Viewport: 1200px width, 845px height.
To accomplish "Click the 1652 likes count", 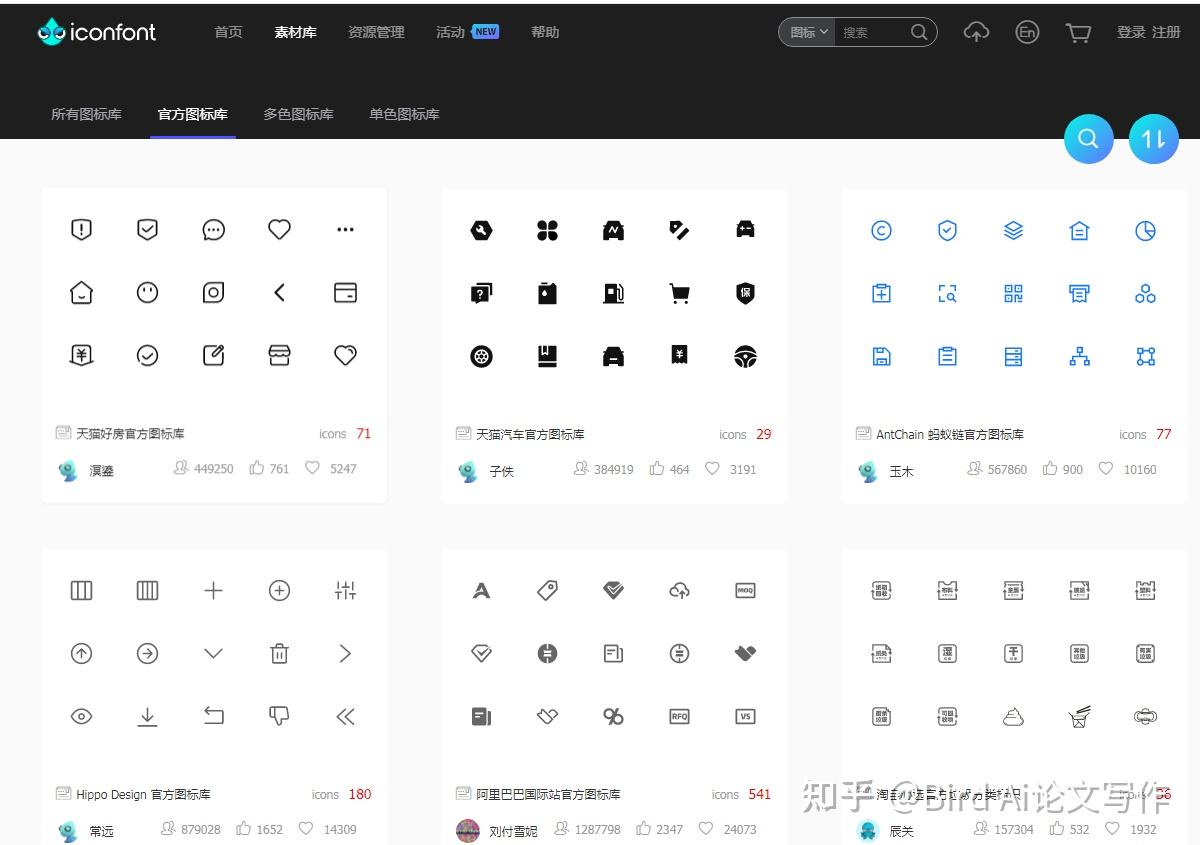I will [x=270, y=829].
